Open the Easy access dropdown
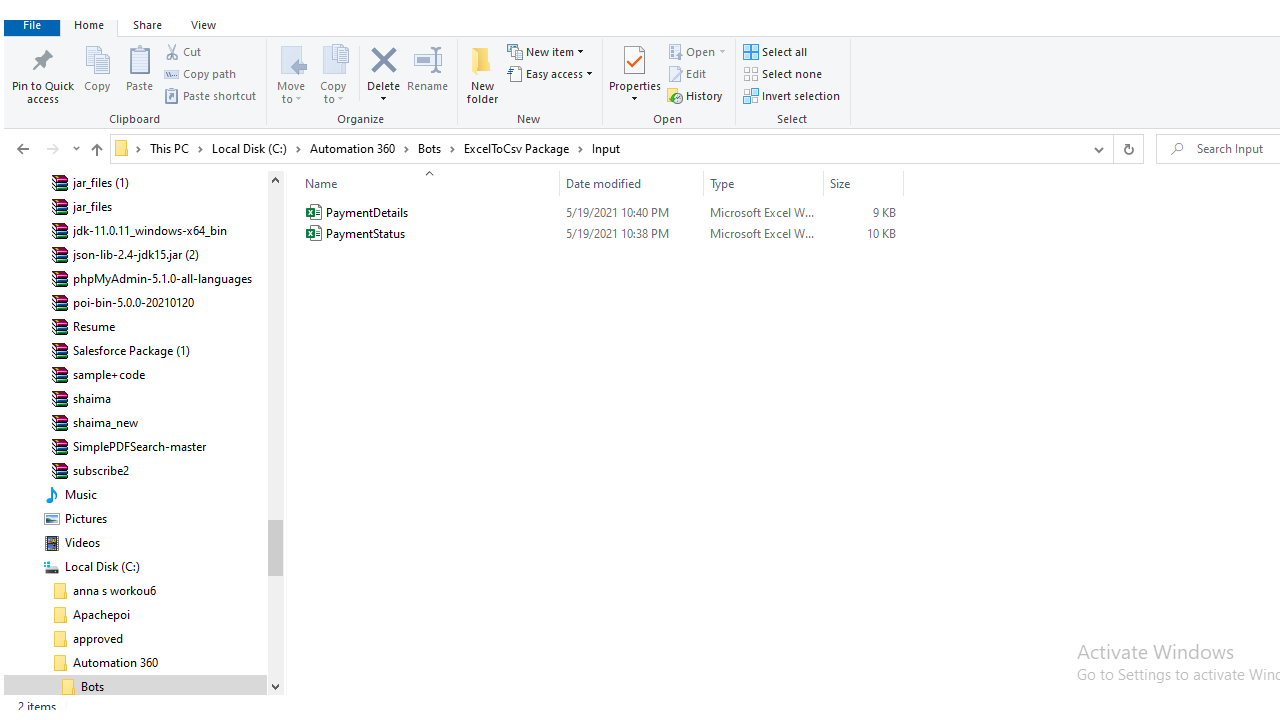 [x=550, y=74]
